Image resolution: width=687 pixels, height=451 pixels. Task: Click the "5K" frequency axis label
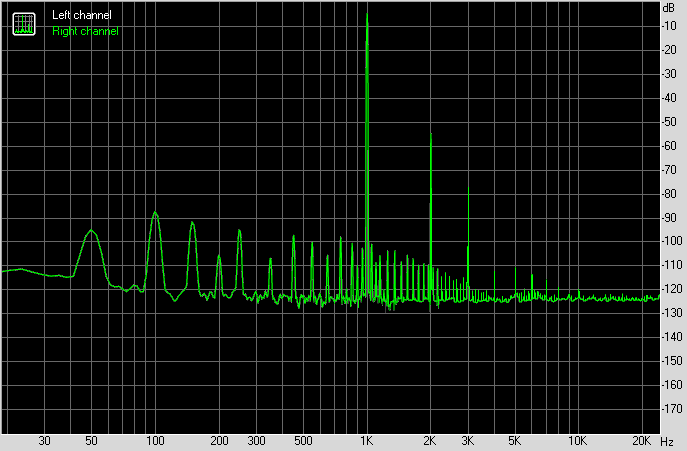(x=514, y=441)
